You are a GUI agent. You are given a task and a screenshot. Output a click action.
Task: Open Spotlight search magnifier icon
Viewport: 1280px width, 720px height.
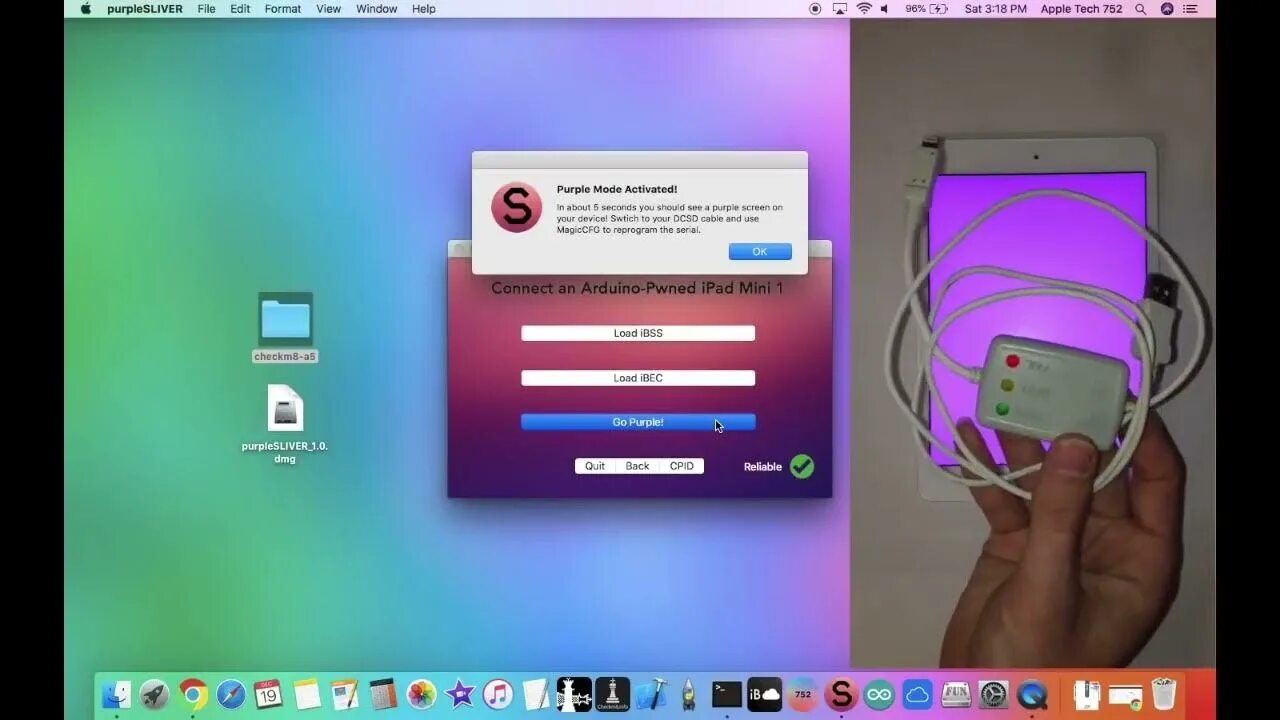point(1141,9)
